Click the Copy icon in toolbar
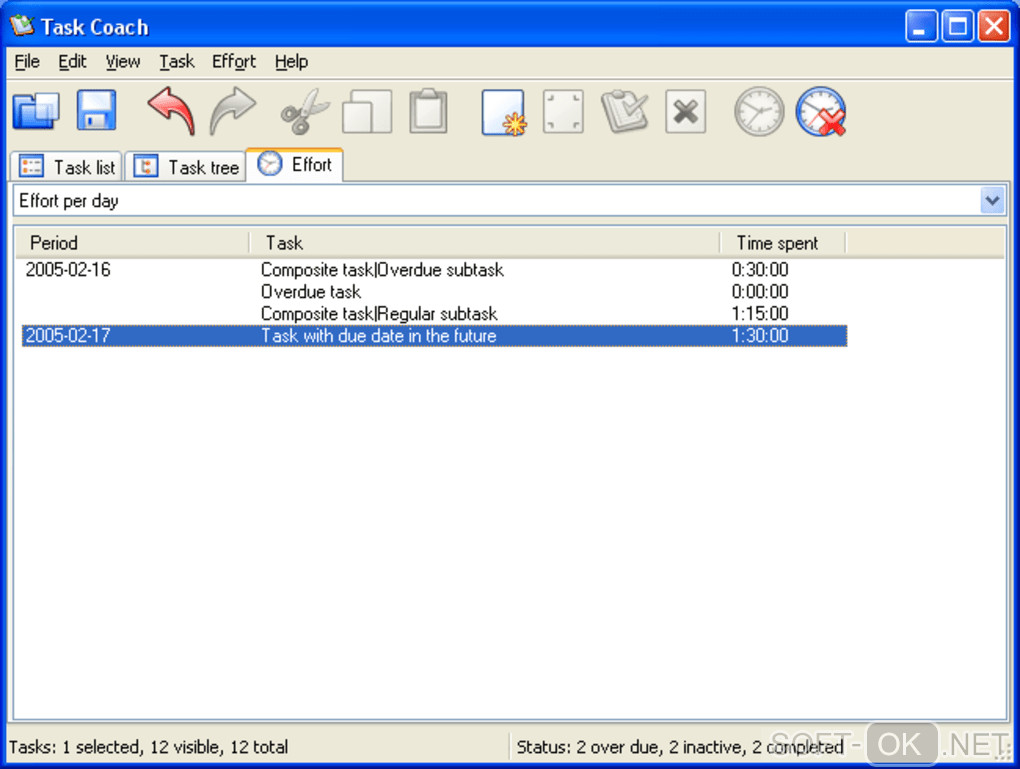 [x=367, y=112]
